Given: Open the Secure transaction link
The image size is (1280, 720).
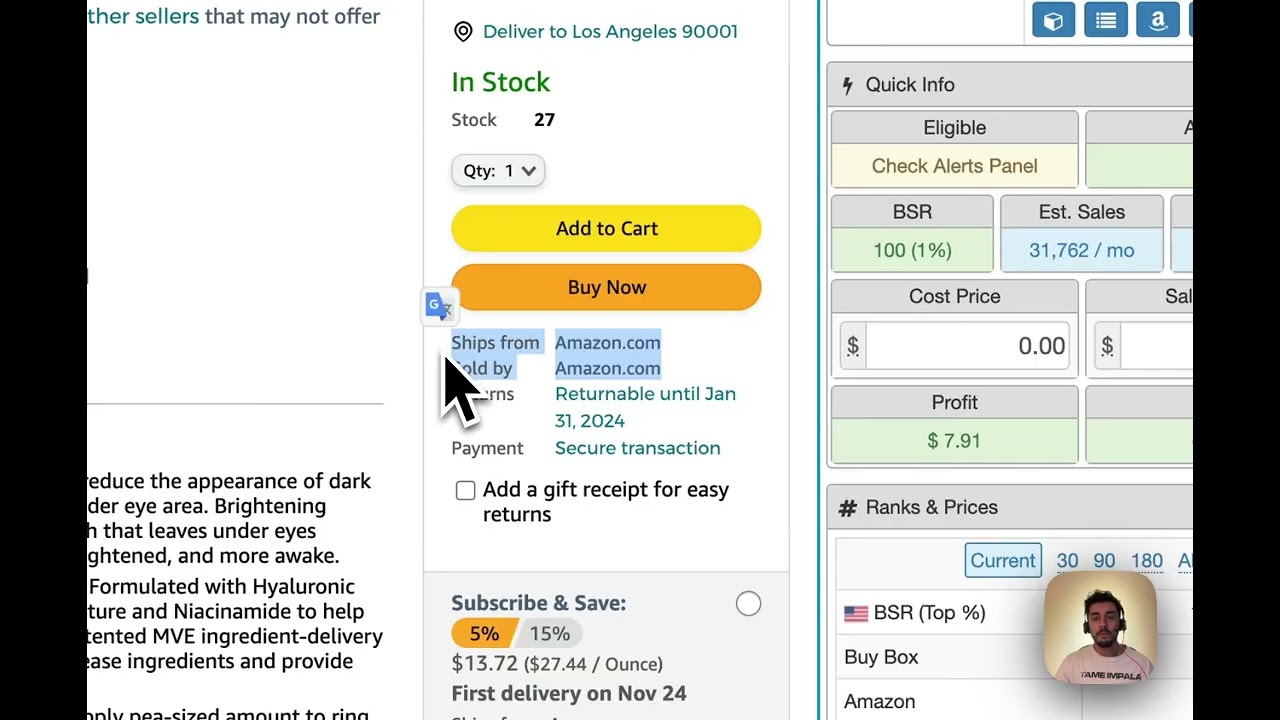Looking at the screenshot, I should coord(637,448).
